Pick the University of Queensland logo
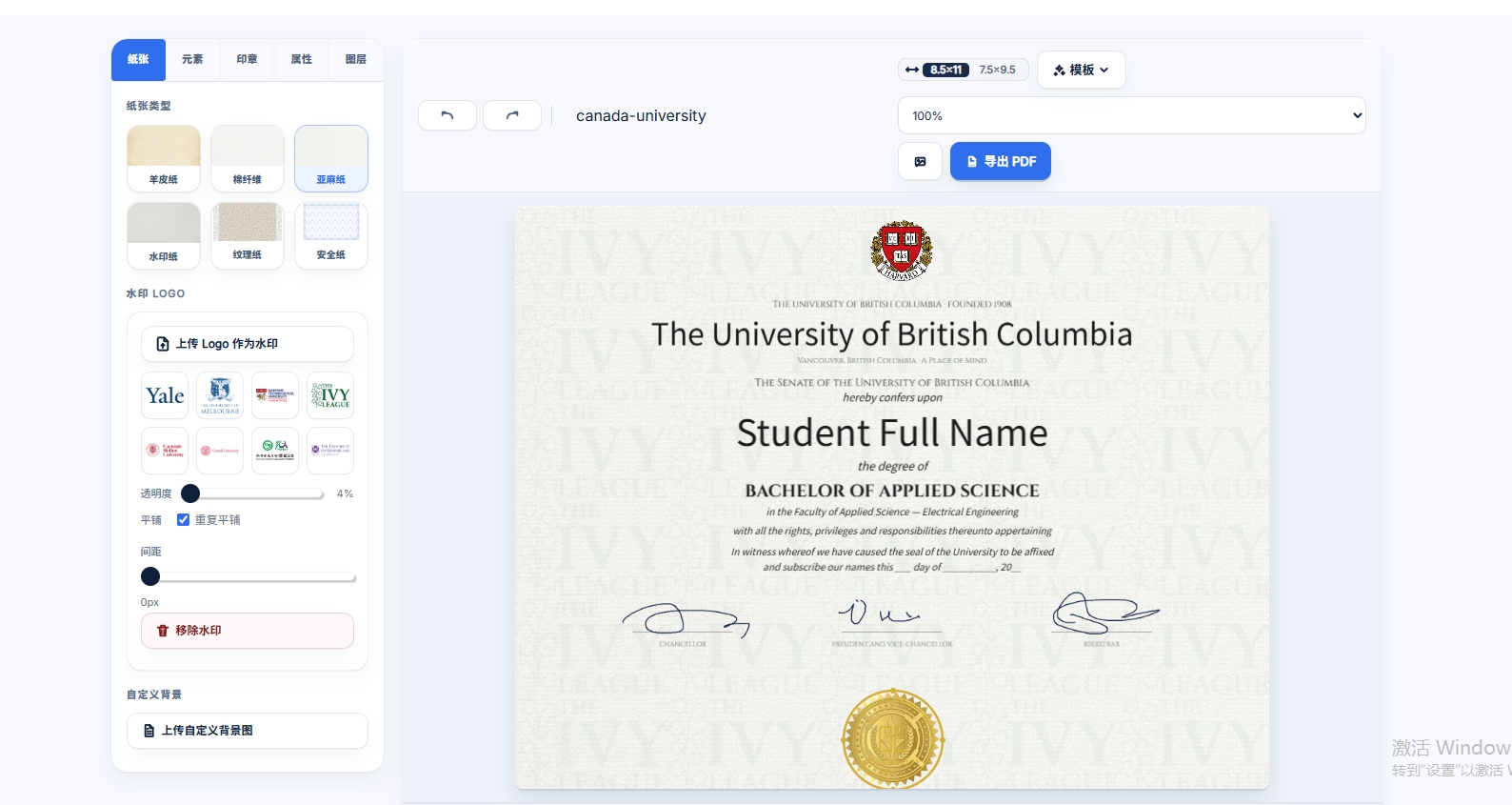This screenshot has height=805, width=1512. click(330, 451)
